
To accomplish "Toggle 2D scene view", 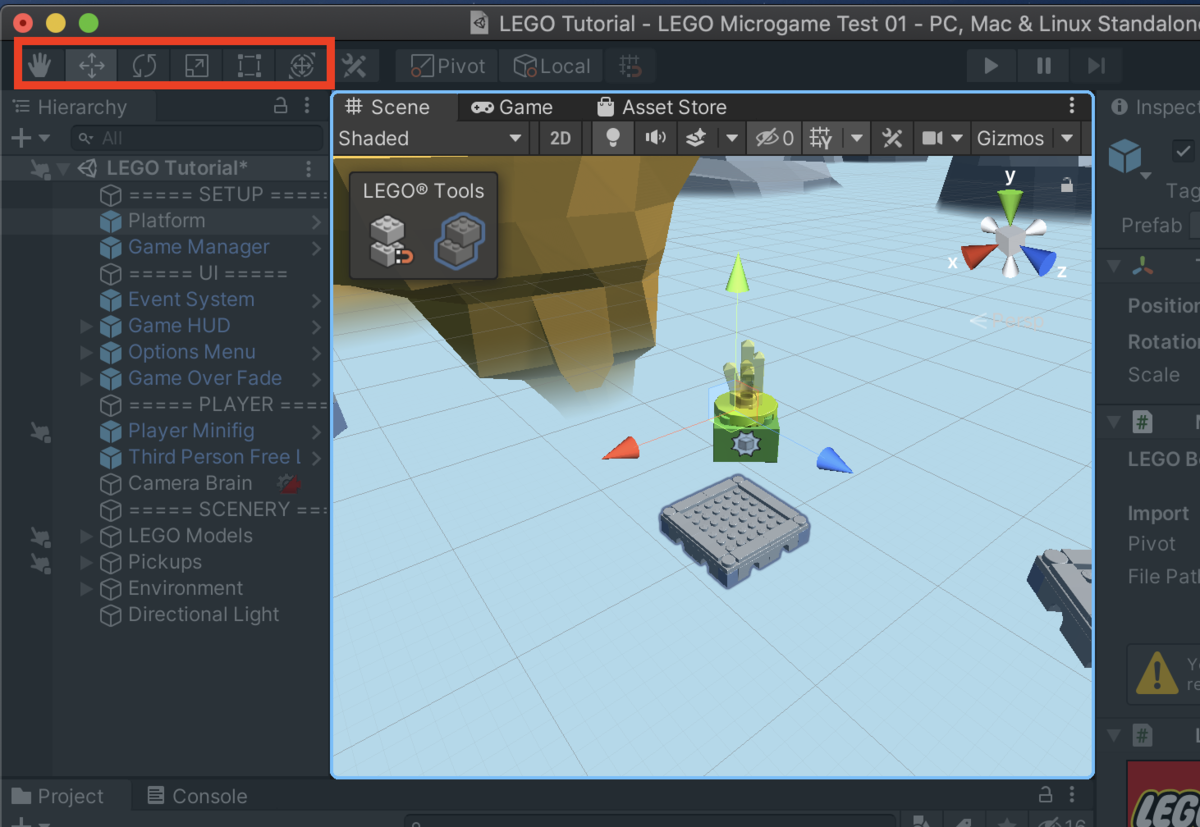I will [560, 138].
